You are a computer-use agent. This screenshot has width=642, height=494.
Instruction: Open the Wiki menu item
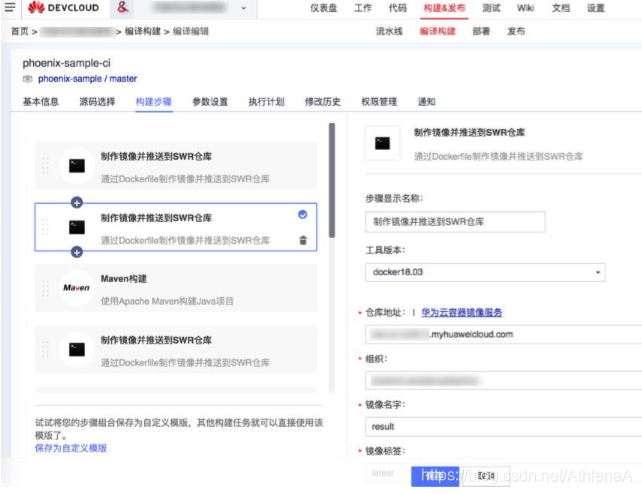point(525,8)
